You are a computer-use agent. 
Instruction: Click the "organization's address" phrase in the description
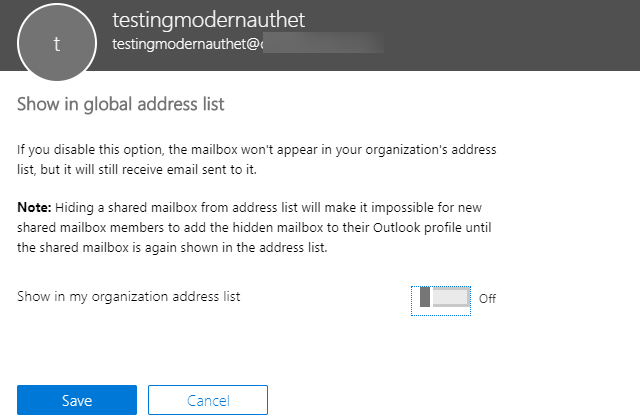coord(430,151)
